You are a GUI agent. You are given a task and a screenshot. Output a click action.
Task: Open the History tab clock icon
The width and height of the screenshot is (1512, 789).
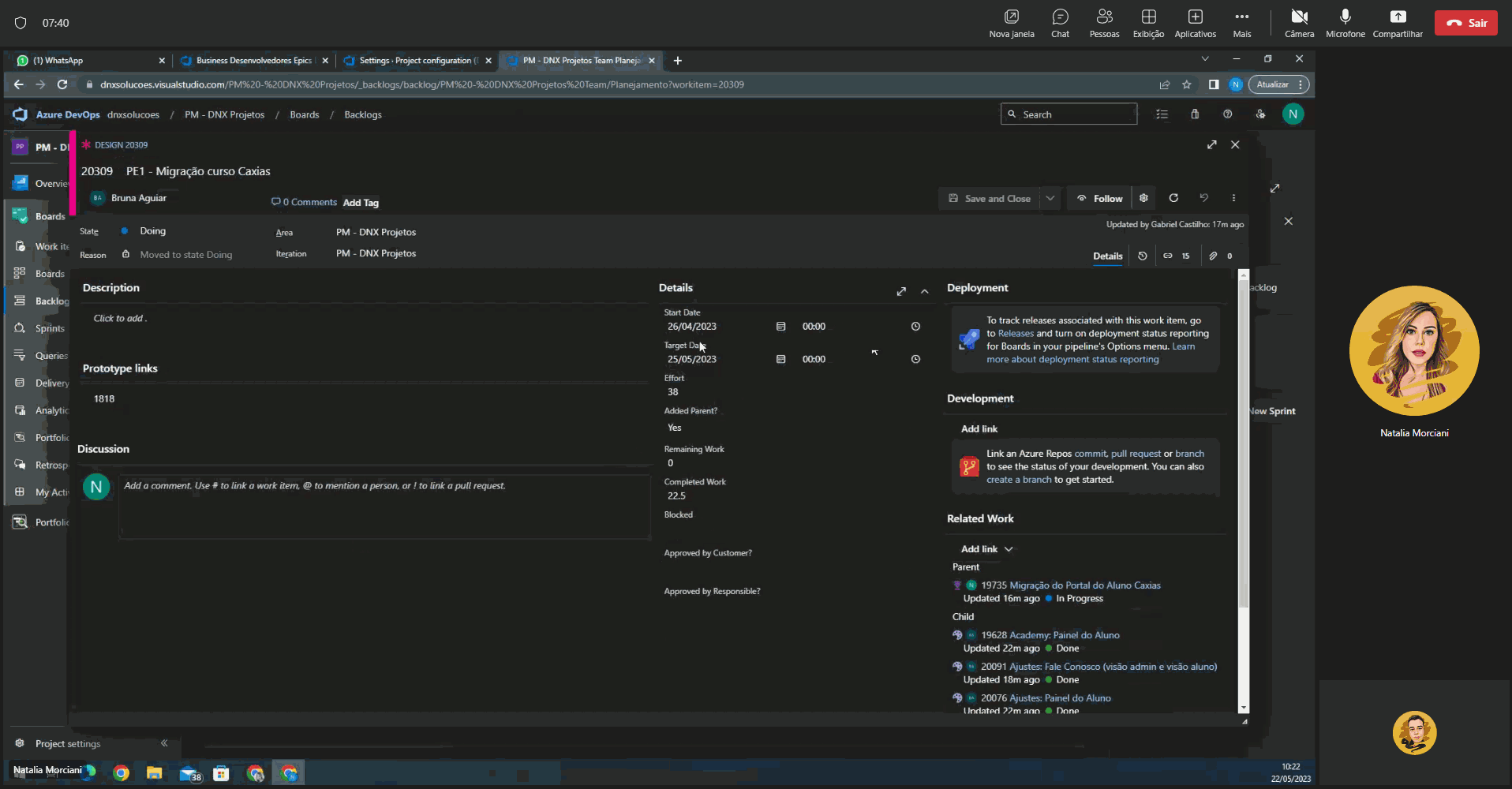(x=1142, y=256)
